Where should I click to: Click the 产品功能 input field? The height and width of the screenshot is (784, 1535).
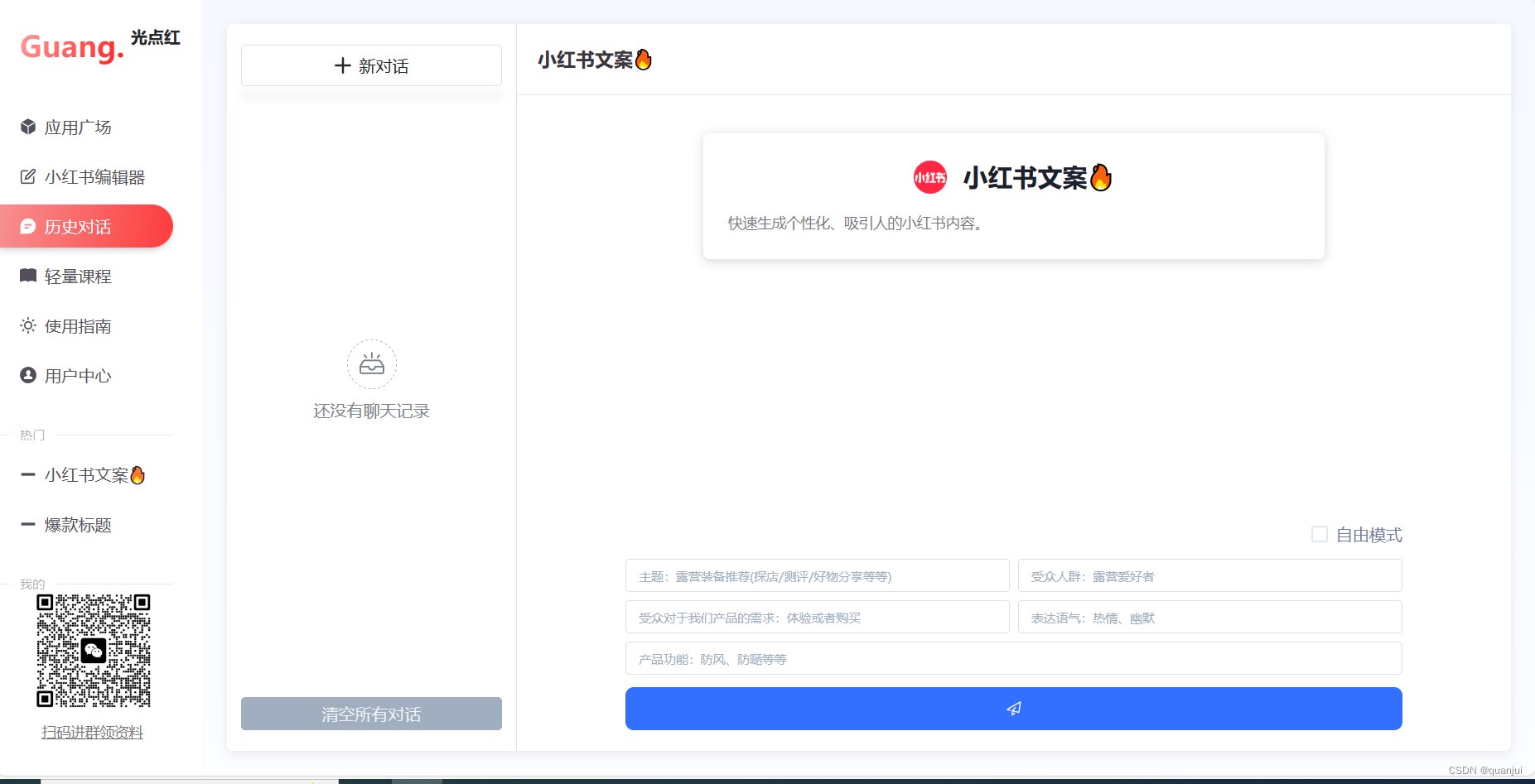pos(1014,658)
